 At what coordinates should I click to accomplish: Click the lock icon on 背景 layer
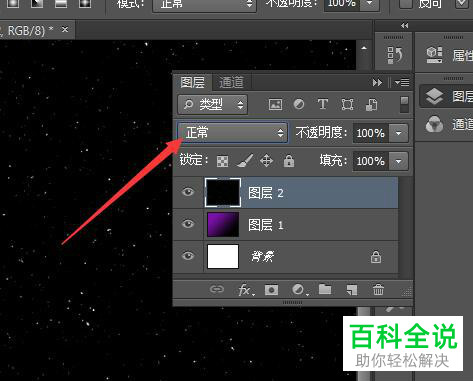click(376, 257)
